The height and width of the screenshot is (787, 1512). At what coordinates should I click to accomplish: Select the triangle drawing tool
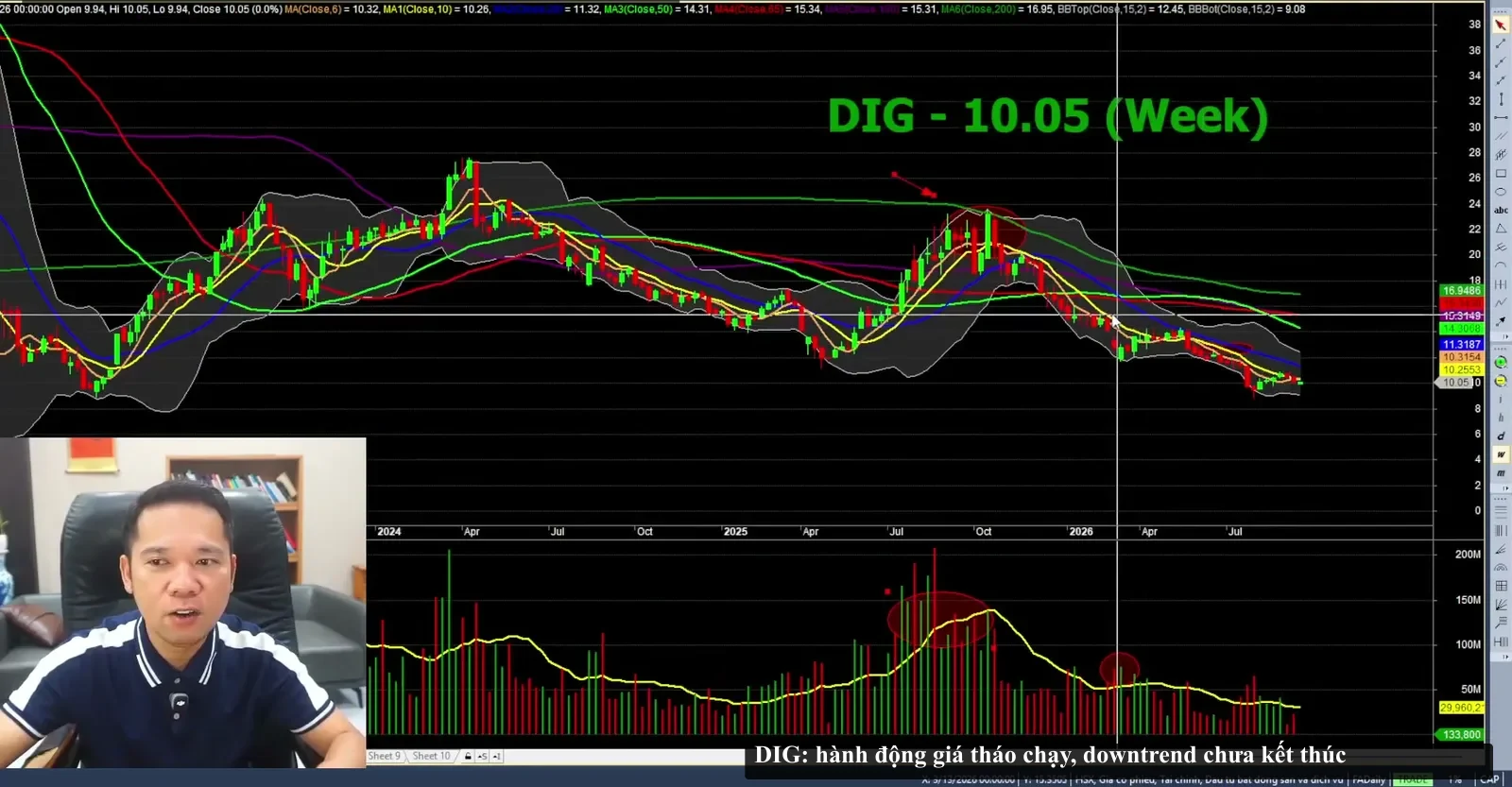click(x=1501, y=229)
